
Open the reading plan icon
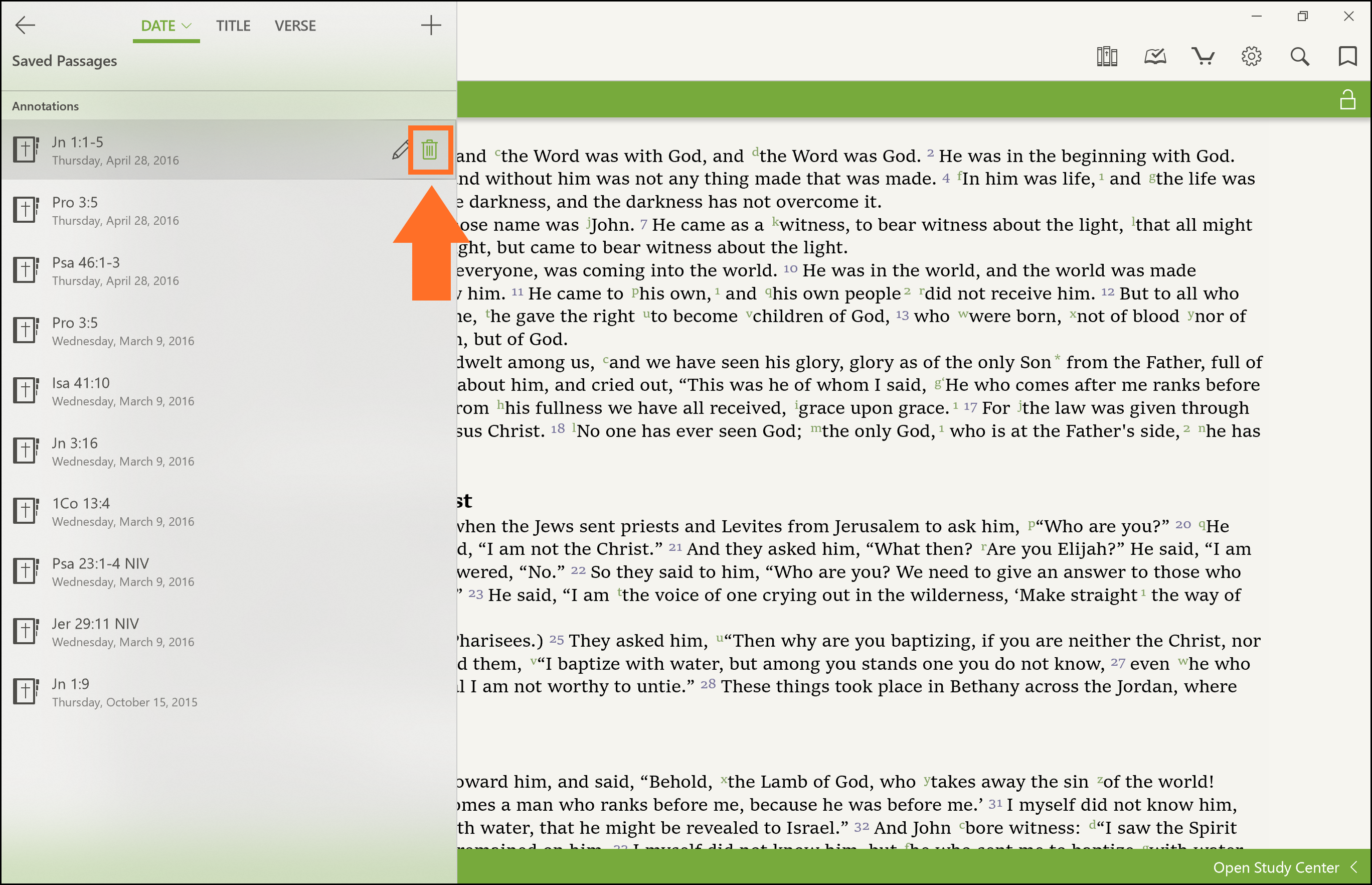tap(1155, 56)
